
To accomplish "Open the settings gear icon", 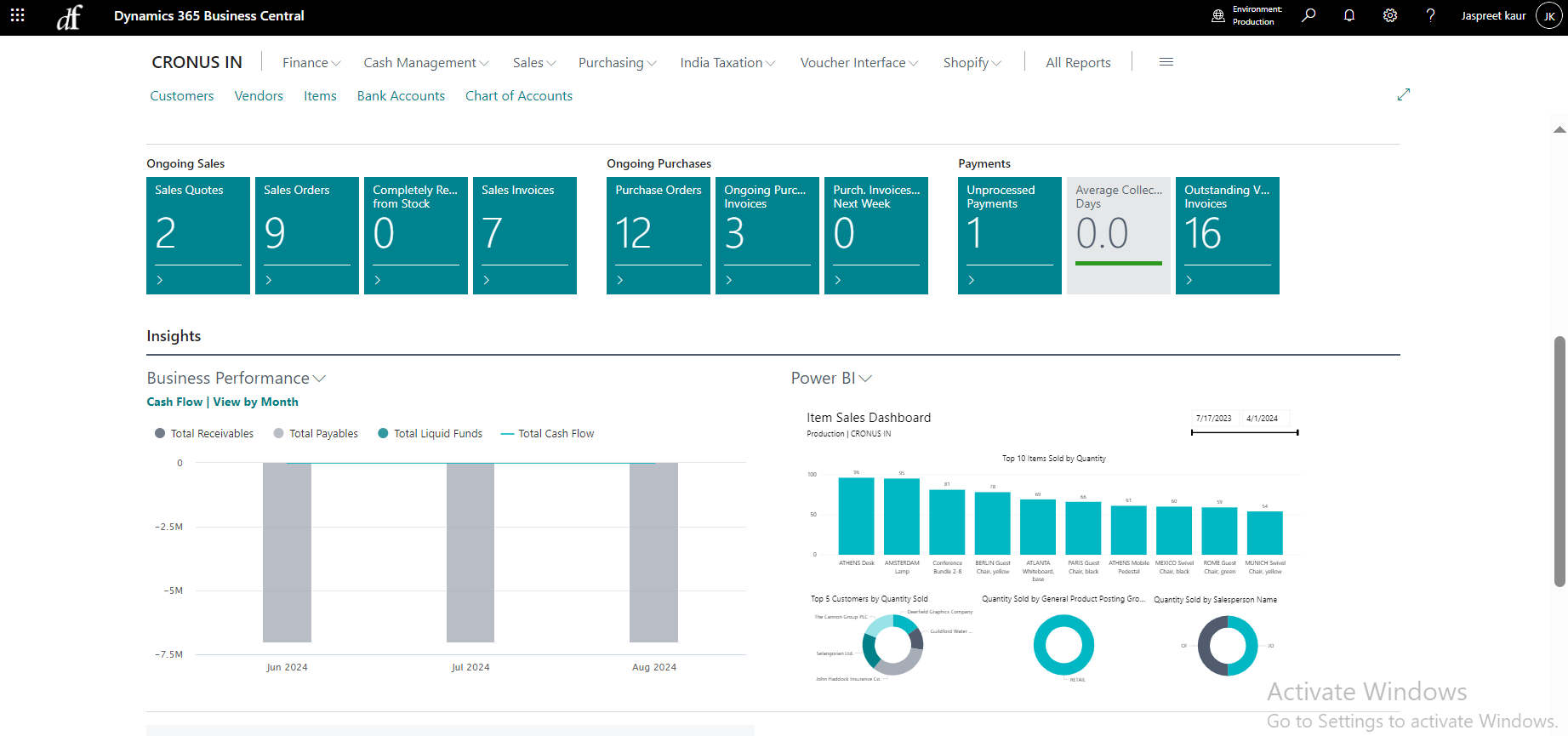I will [1390, 15].
